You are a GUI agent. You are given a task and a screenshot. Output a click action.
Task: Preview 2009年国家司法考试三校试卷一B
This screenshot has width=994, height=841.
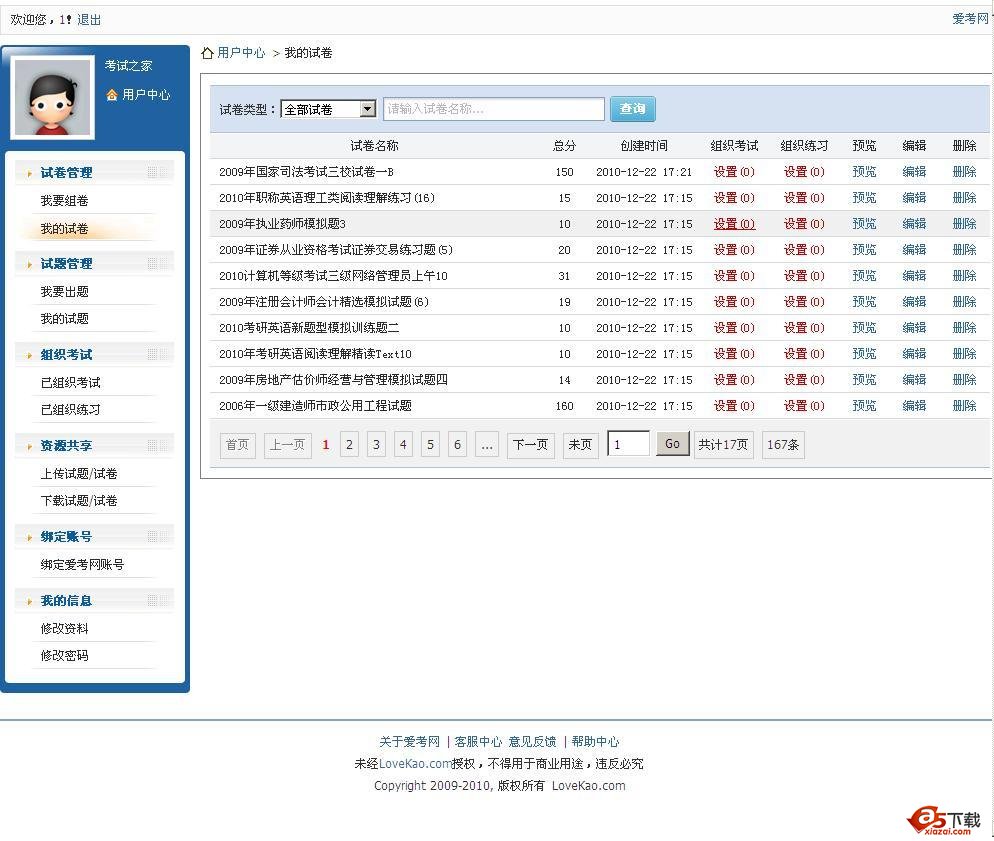pyautogui.click(x=863, y=172)
